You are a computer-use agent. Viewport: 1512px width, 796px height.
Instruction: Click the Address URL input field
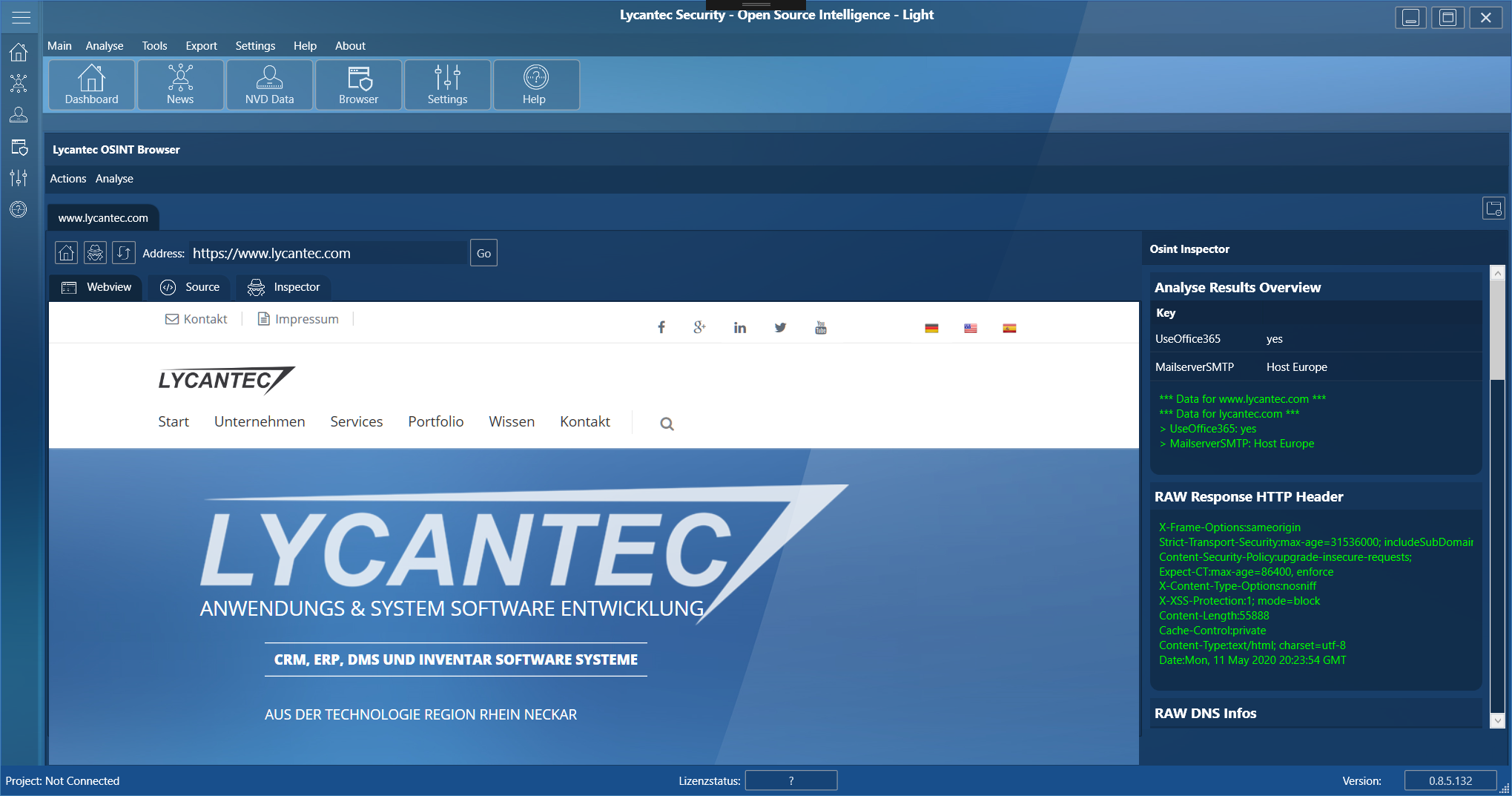coord(326,253)
